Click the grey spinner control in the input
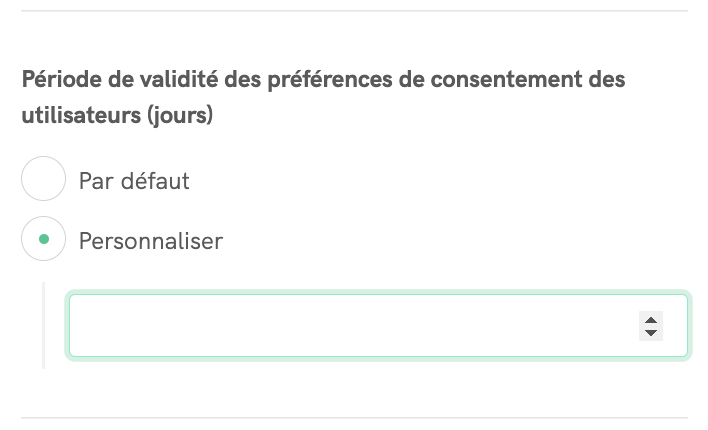The image size is (708, 430). click(651, 326)
